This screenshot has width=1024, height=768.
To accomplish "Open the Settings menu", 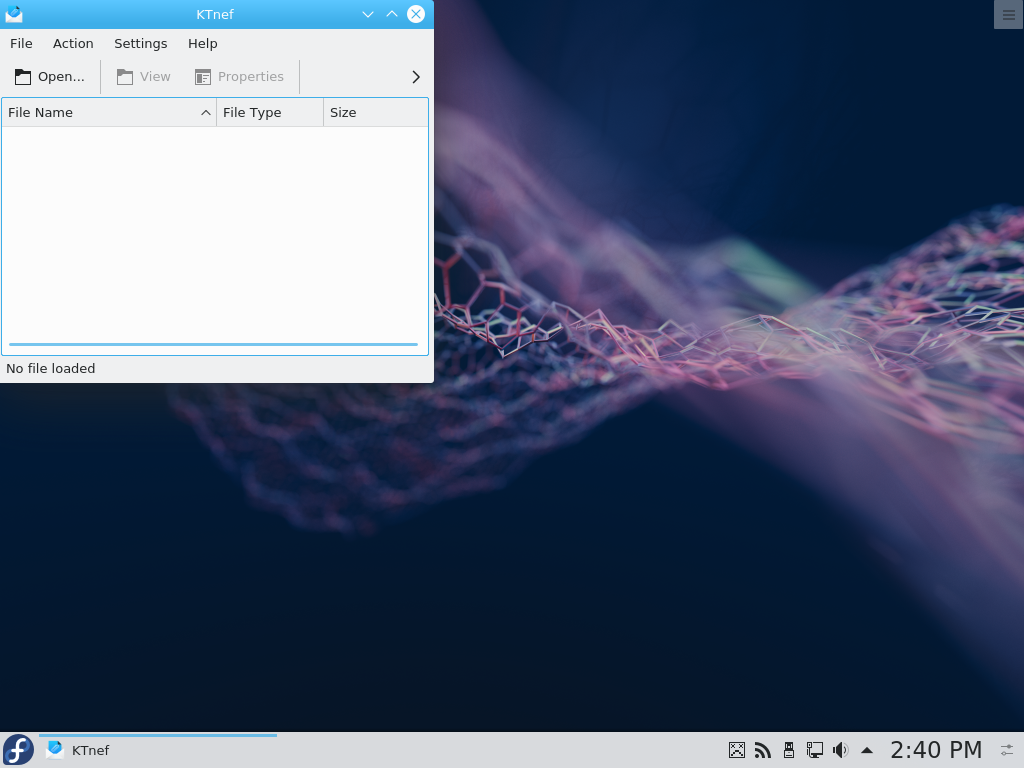I will pyautogui.click(x=140, y=44).
